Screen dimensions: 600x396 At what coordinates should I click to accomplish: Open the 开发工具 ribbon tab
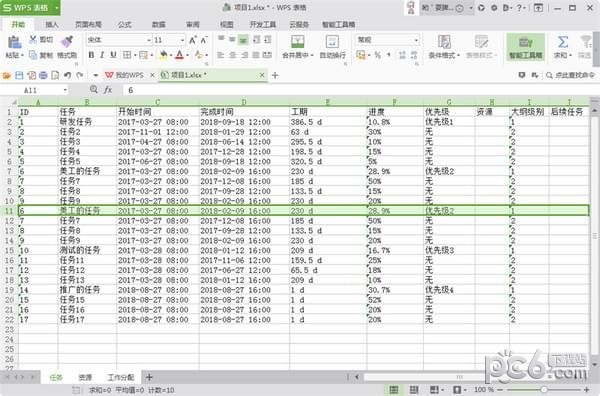tap(263, 24)
